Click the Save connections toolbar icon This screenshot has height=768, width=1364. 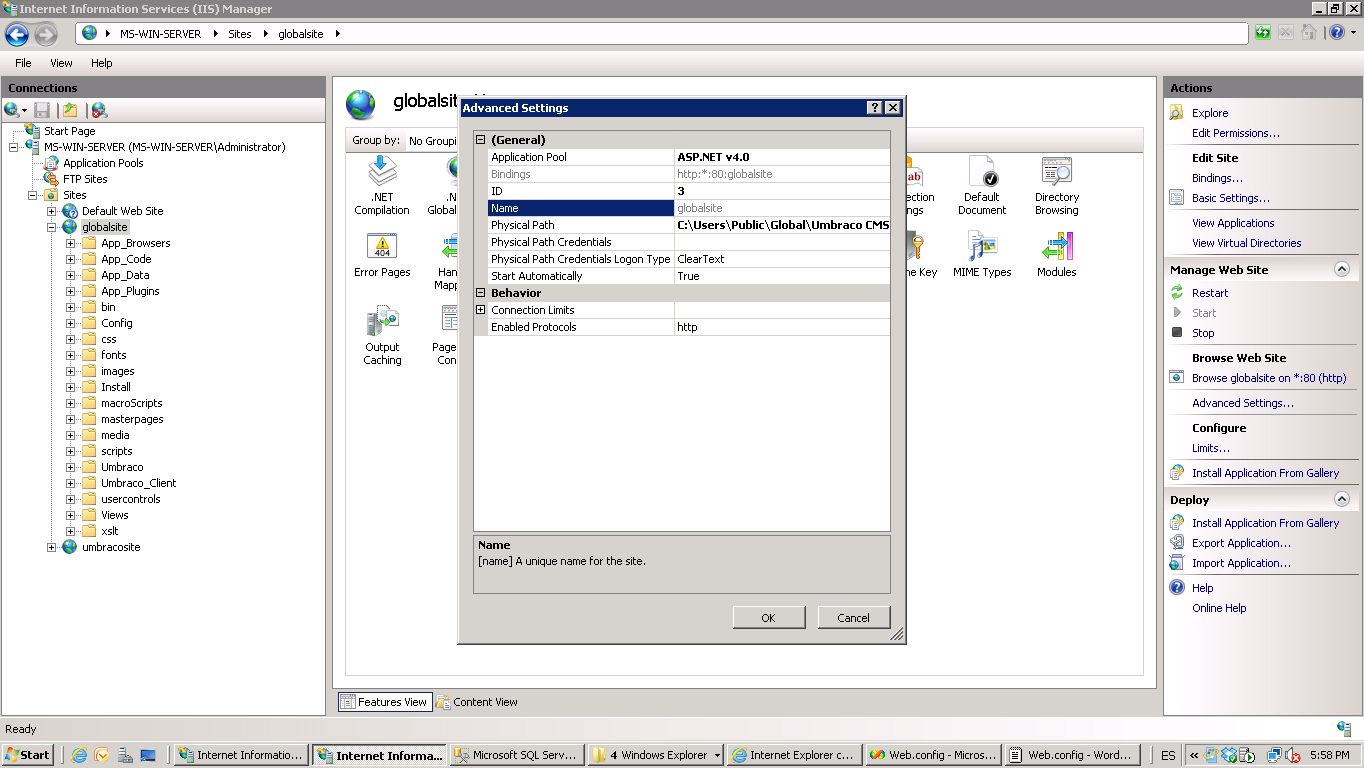tap(42, 110)
